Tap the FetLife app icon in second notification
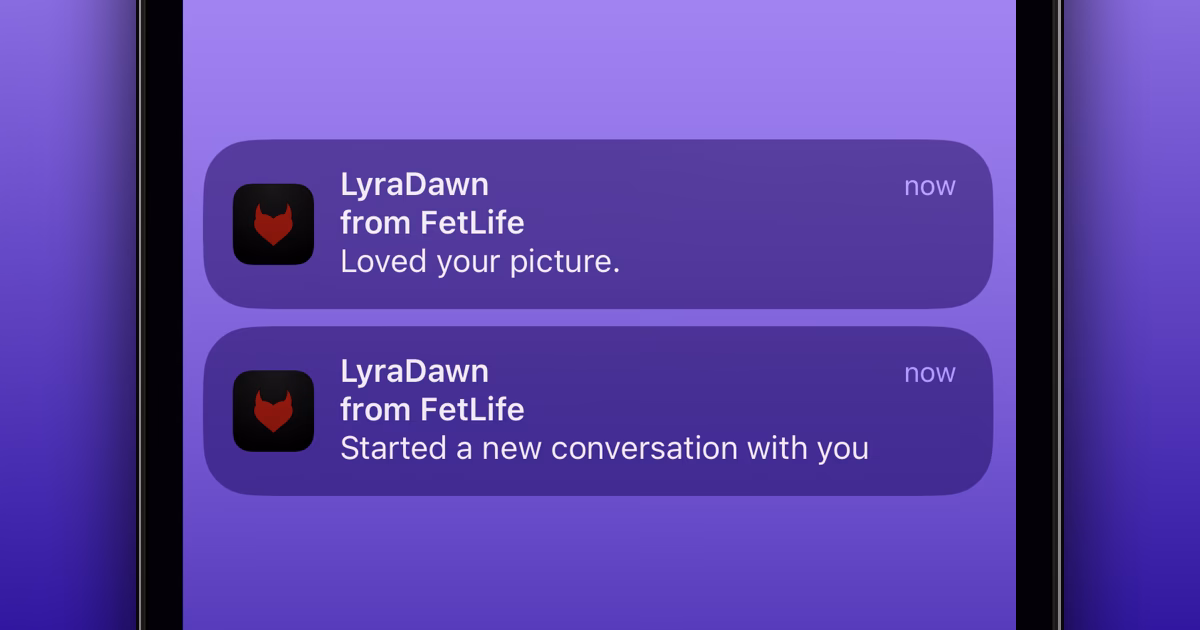 tap(273, 410)
